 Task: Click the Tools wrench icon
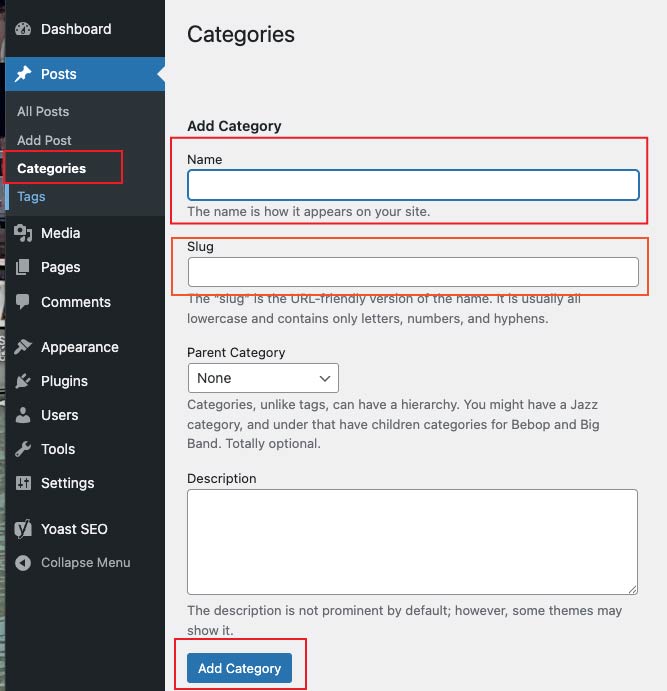(x=23, y=449)
